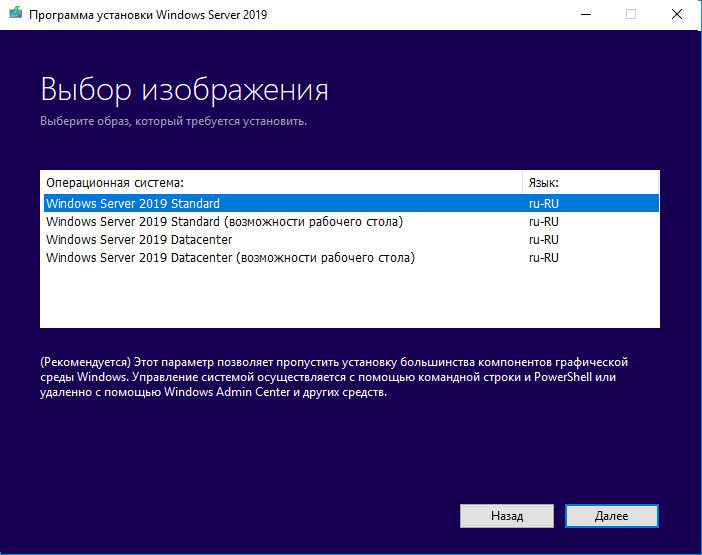Click the "Язык" column header
Screen dimensions: 702x555
coord(543,183)
